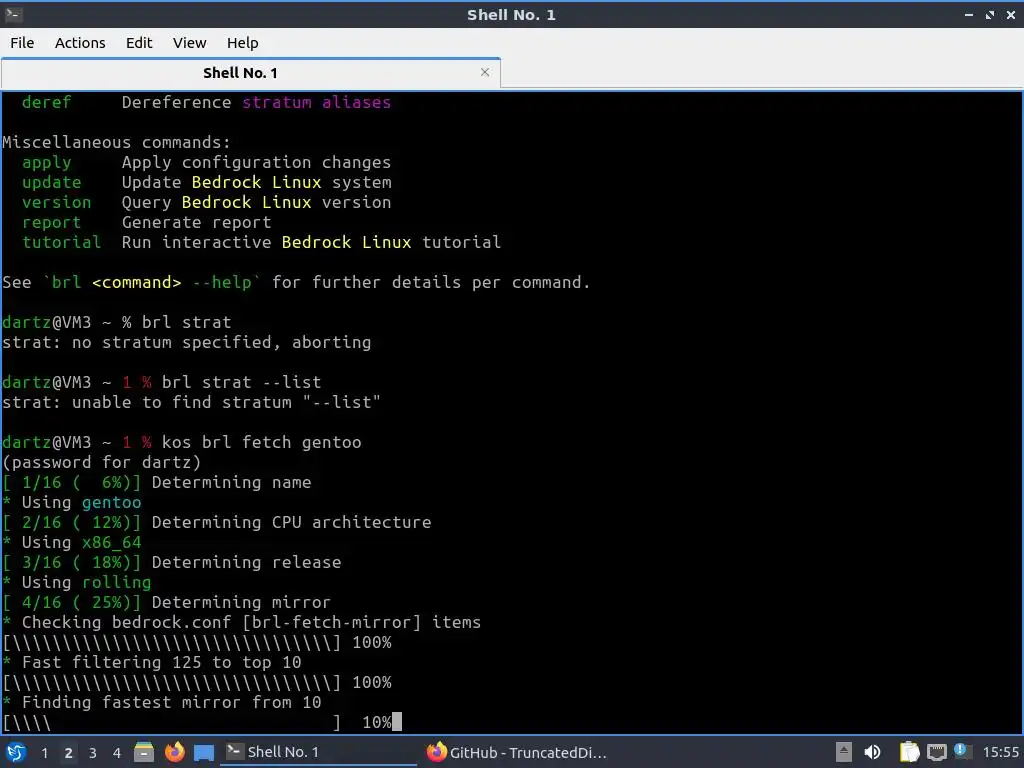Open the File menu
This screenshot has height=768, width=1024.
[22, 43]
